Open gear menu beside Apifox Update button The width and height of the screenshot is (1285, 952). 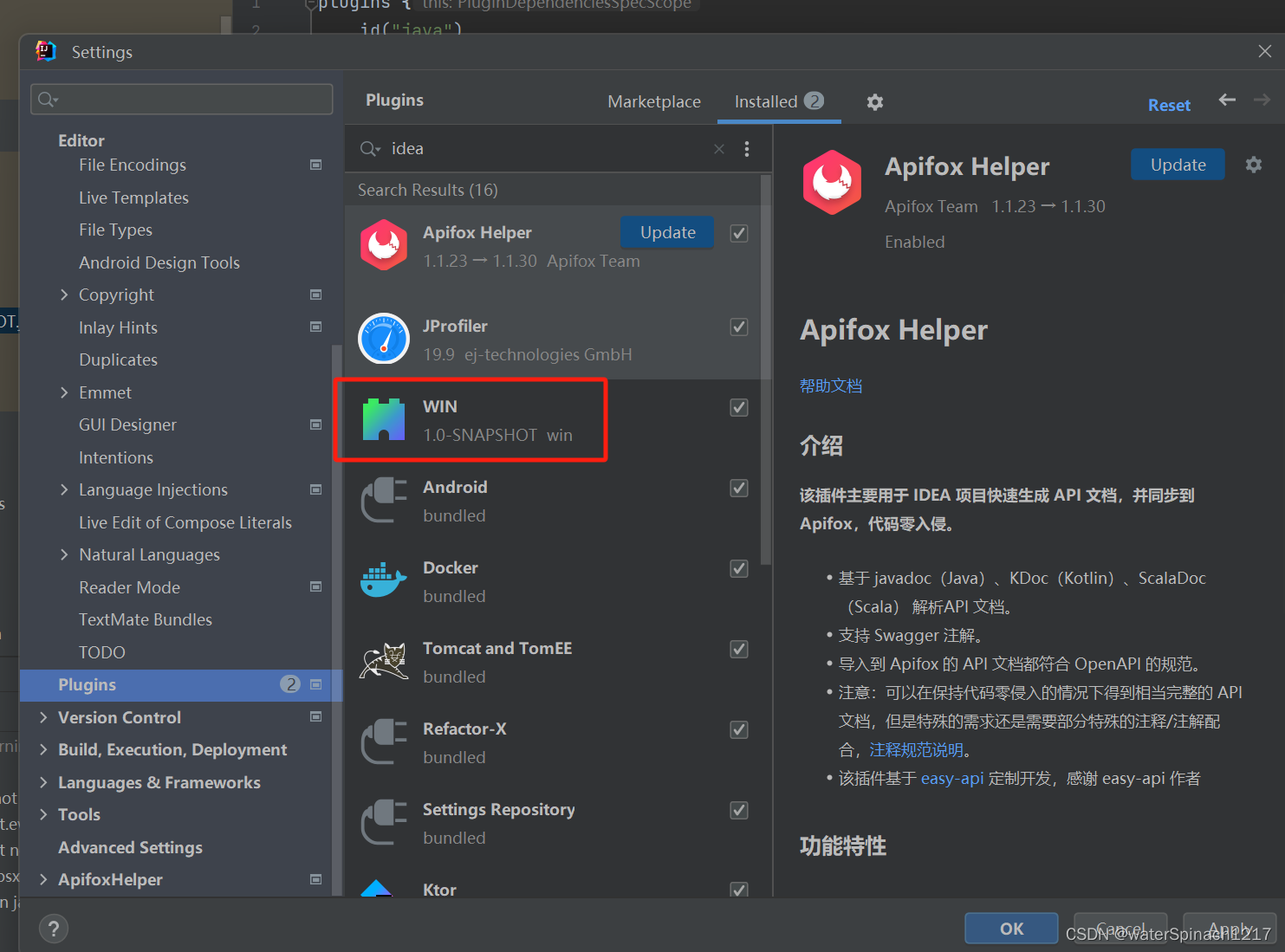click(x=1254, y=165)
